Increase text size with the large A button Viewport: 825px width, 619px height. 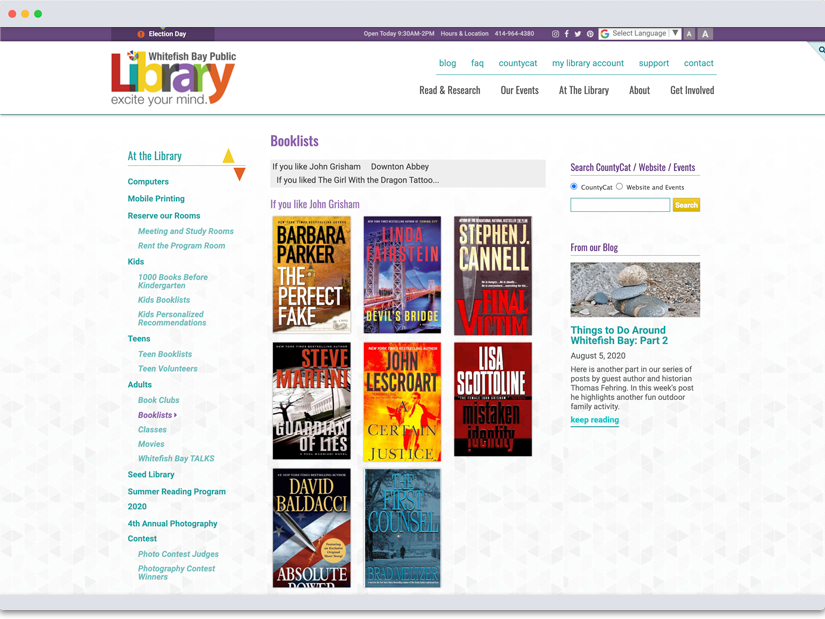point(705,34)
